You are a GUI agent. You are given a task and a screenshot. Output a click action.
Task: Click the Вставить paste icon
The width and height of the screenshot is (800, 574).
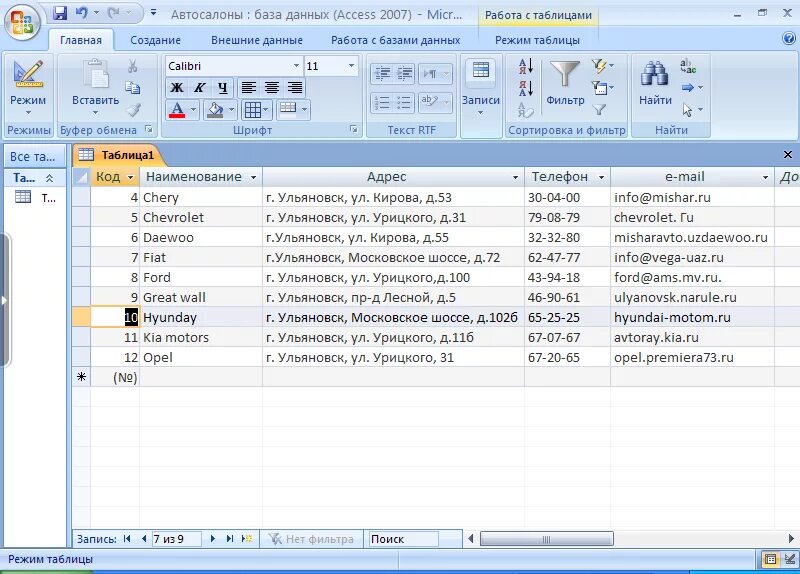pos(95,74)
